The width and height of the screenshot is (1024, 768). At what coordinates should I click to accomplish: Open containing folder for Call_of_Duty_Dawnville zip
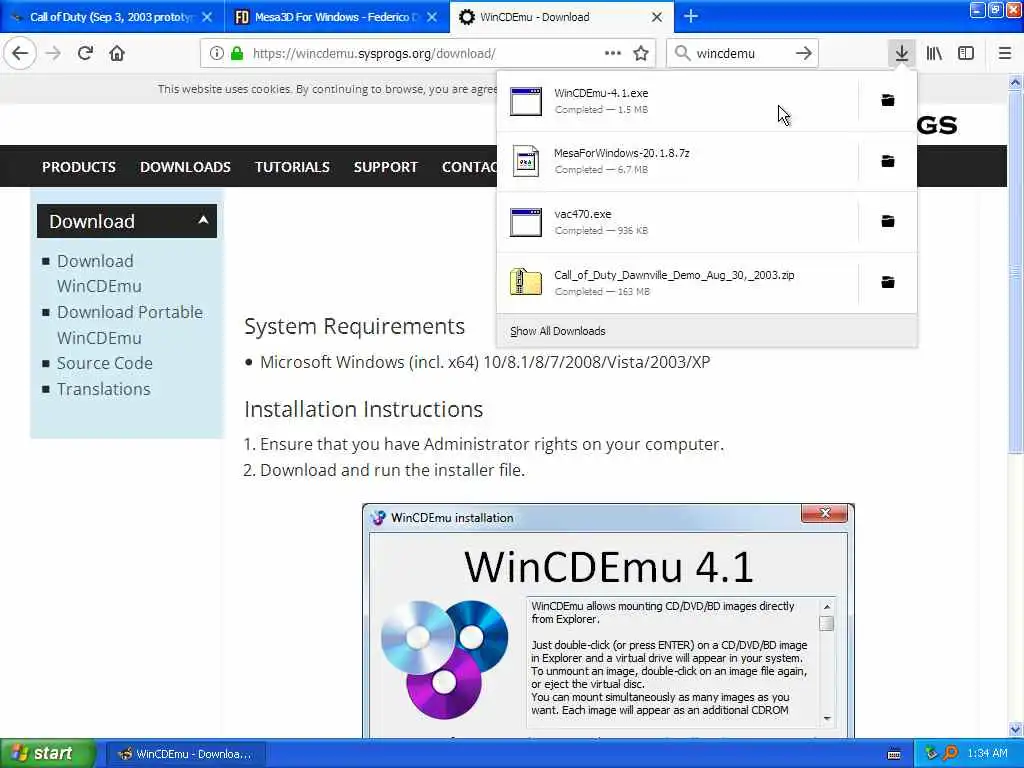(x=888, y=282)
